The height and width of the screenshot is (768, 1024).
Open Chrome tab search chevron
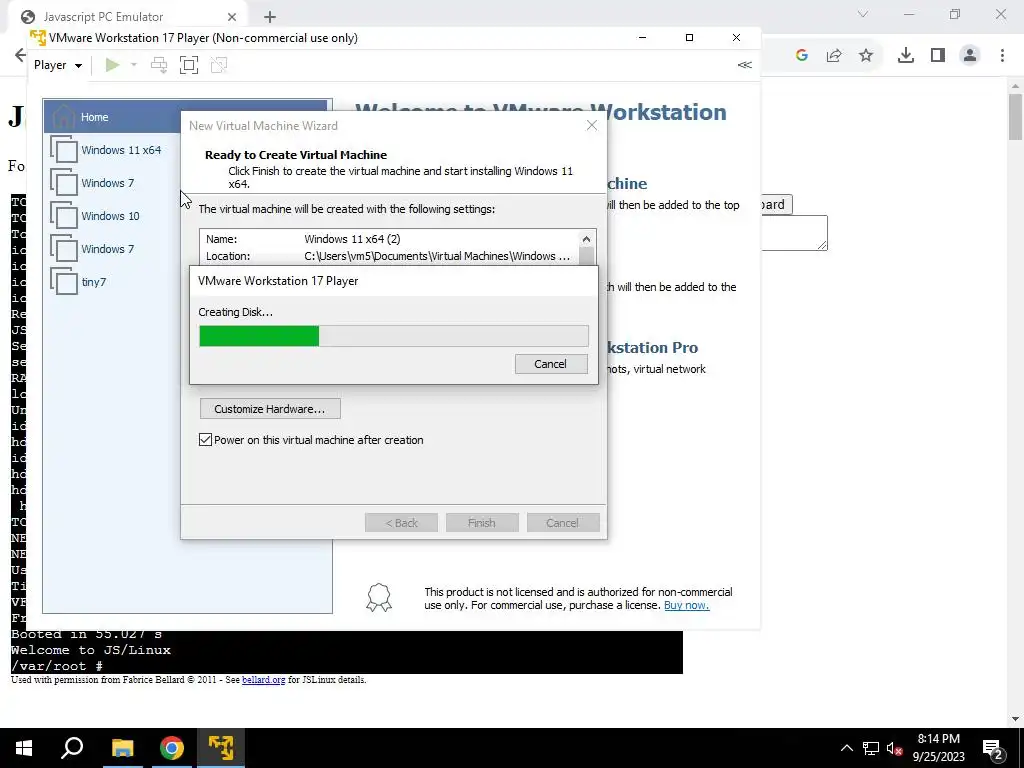coord(863,14)
